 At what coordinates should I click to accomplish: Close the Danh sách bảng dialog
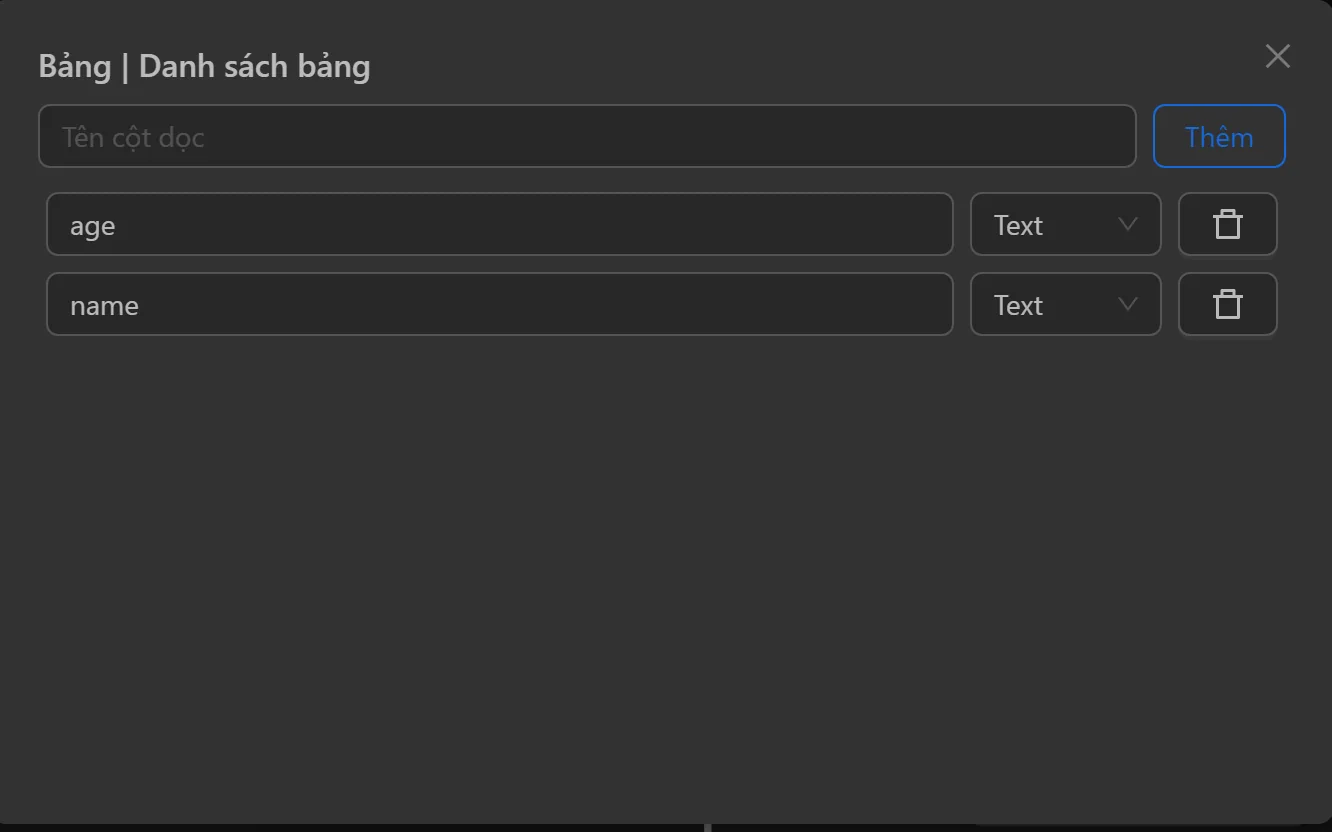[x=1277, y=56]
